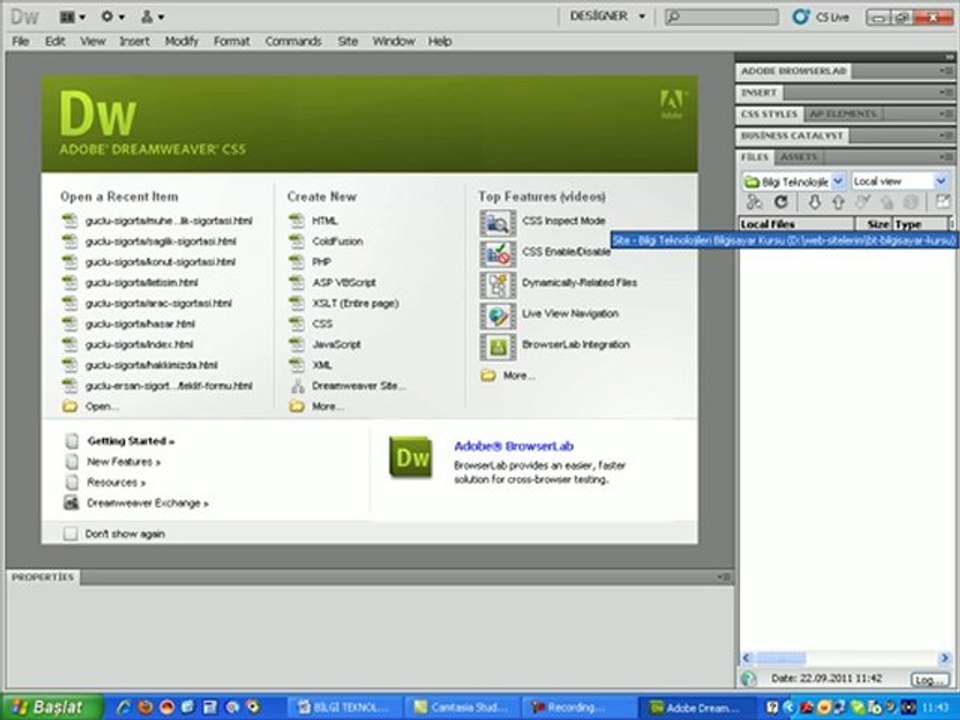Image resolution: width=960 pixels, height=720 pixels.
Task: Open the Resources link
Action: (x=116, y=482)
